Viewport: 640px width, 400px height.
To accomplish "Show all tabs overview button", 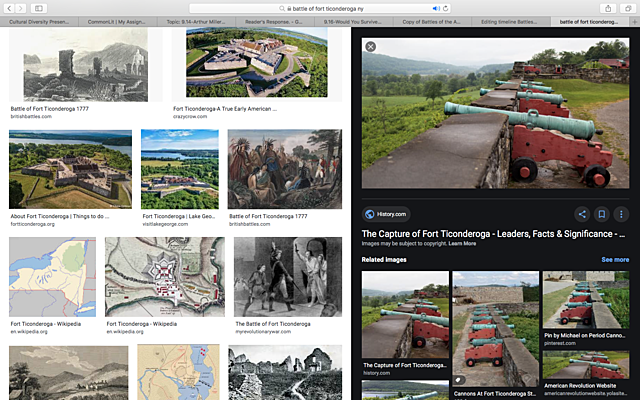I will click(x=628, y=8).
